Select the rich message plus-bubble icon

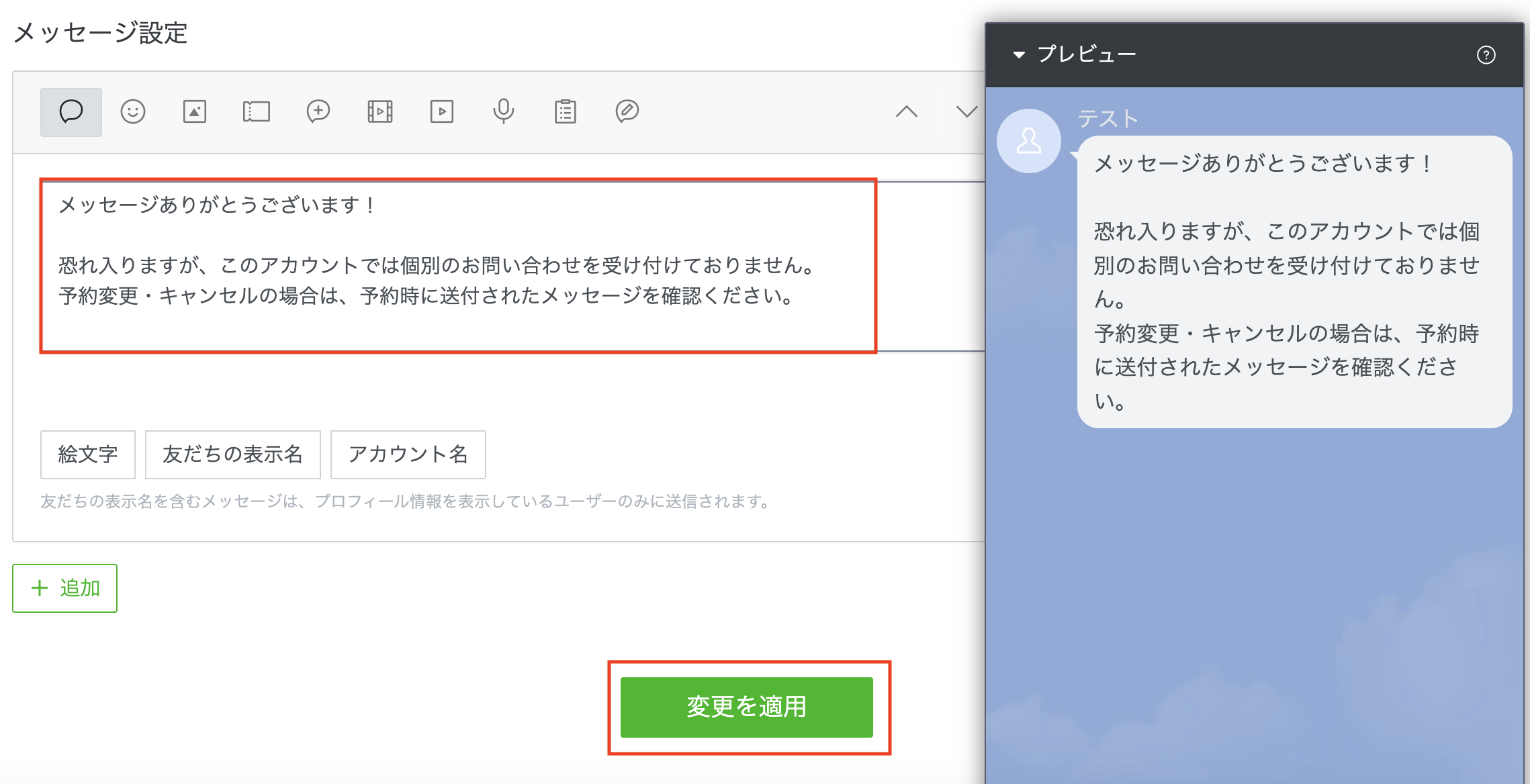[x=318, y=111]
